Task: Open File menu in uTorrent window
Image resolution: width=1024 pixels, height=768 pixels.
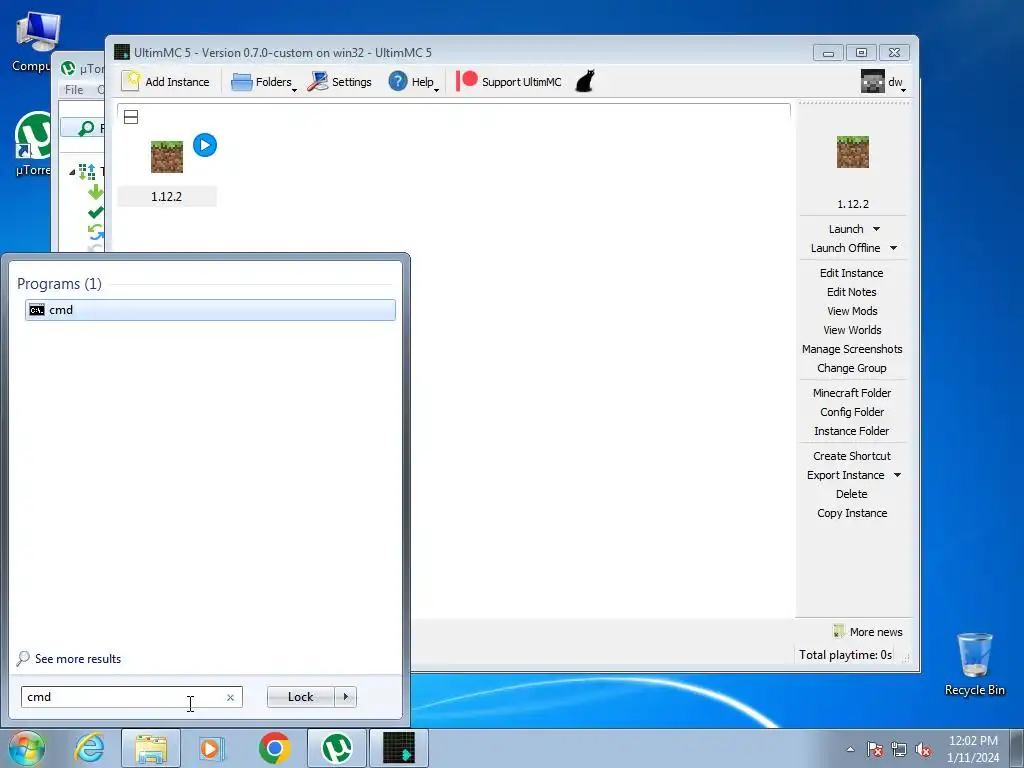Action: point(74,89)
